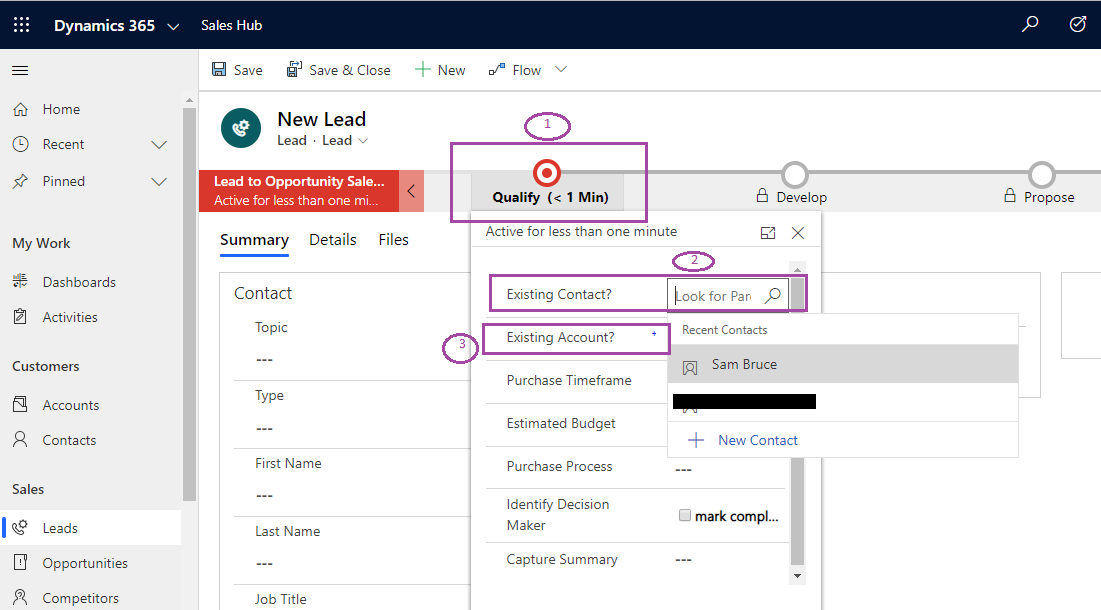Click the search magnifier in top bar

pos(1029,25)
